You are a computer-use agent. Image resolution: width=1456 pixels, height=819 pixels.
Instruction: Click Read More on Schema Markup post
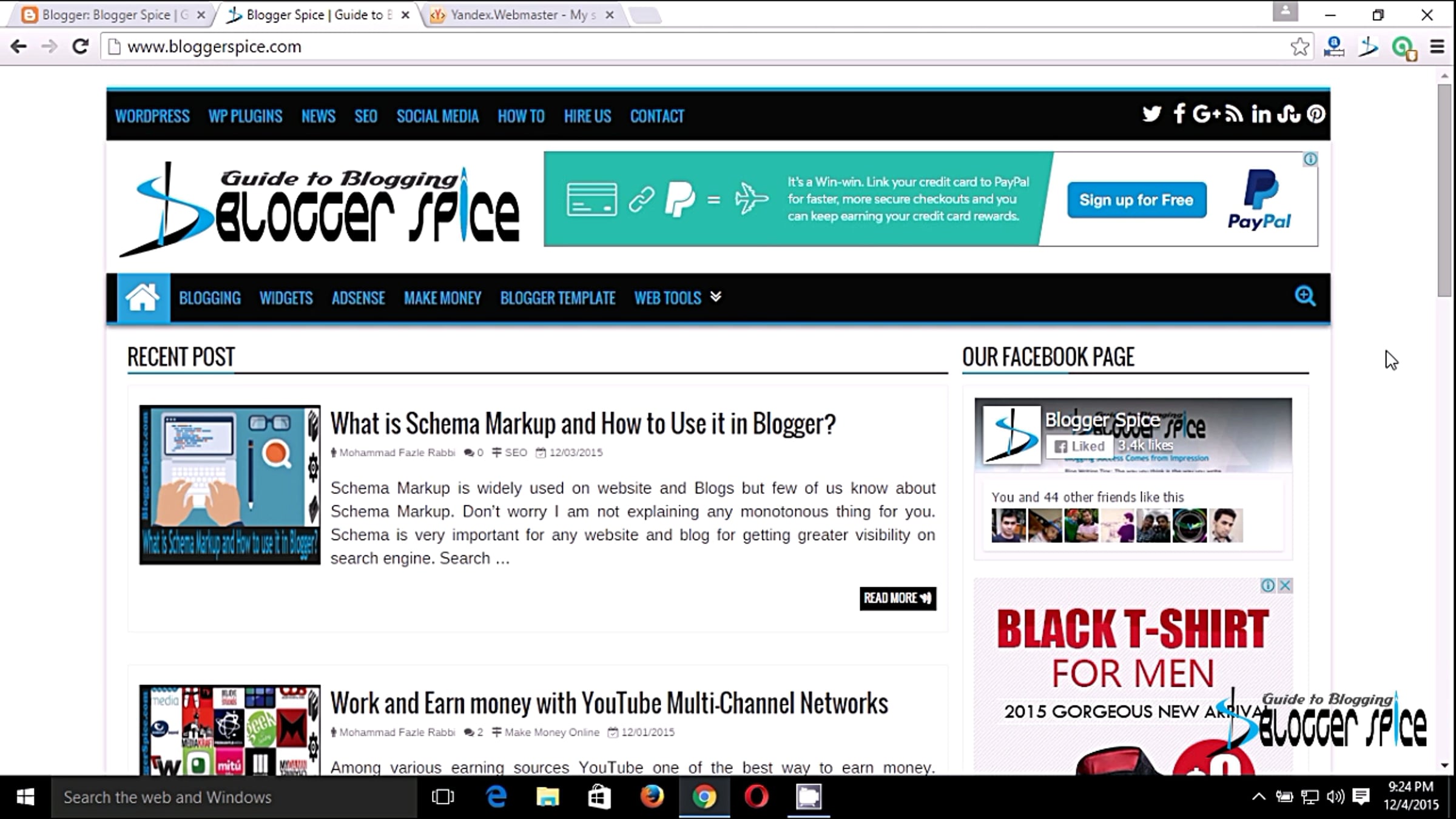(897, 598)
